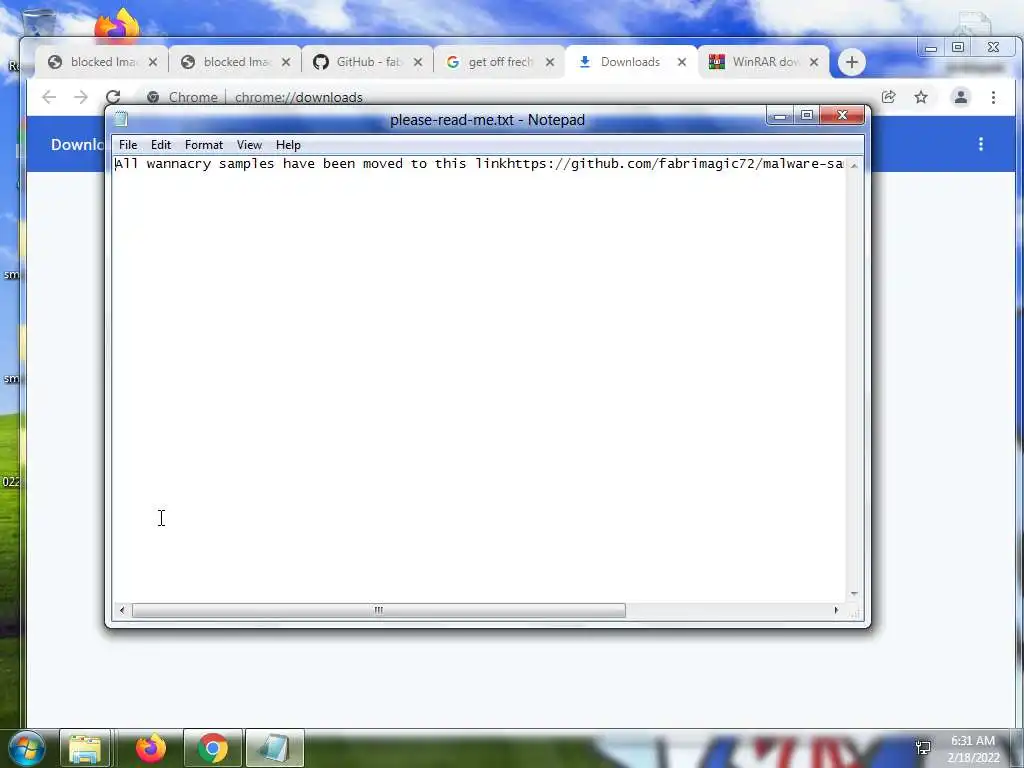
Task: Open Firefox from the taskbar
Action: click(x=151, y=748)
